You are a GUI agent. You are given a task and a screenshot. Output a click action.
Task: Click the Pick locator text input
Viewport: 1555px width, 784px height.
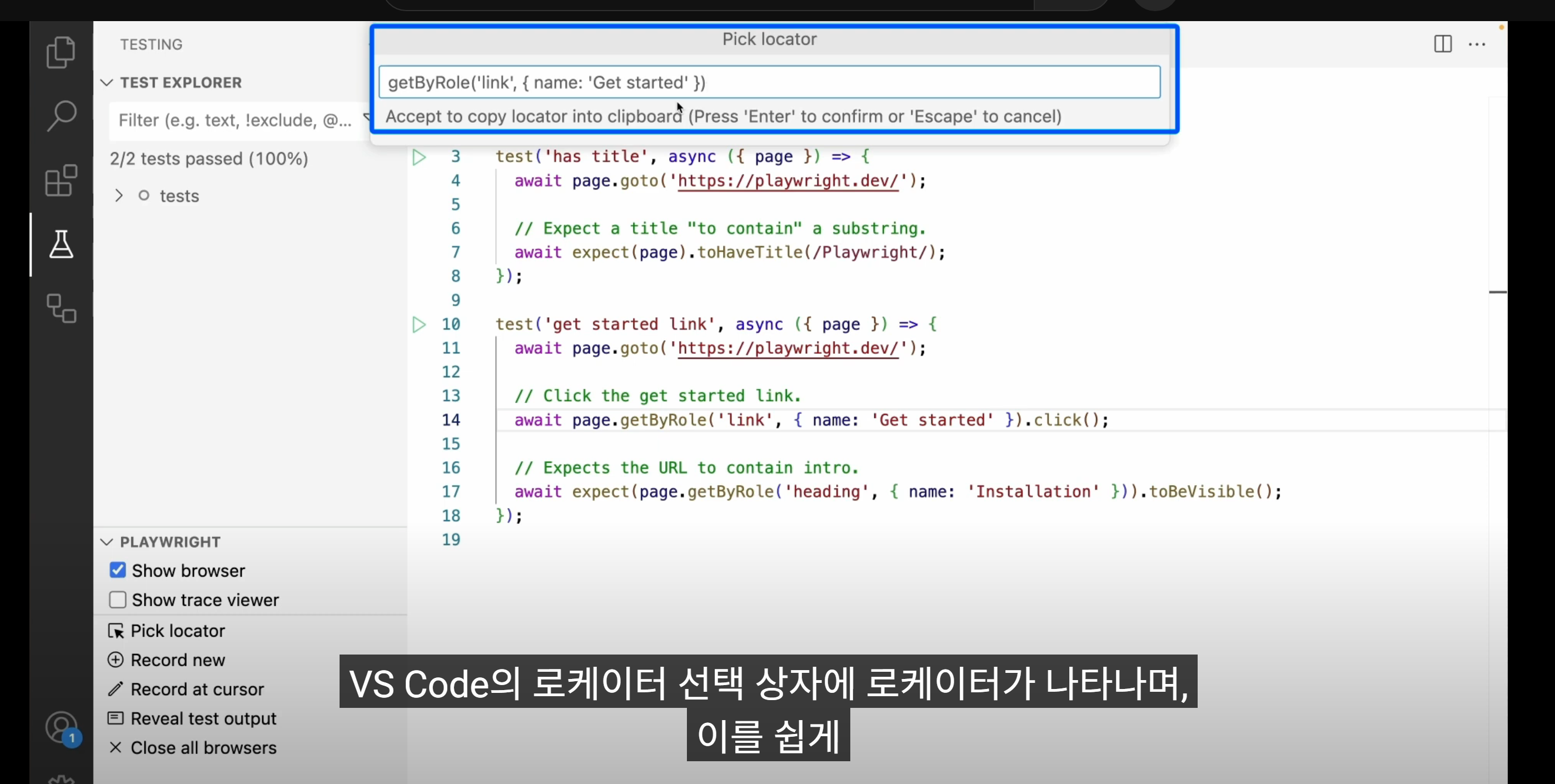click(769, 83)
